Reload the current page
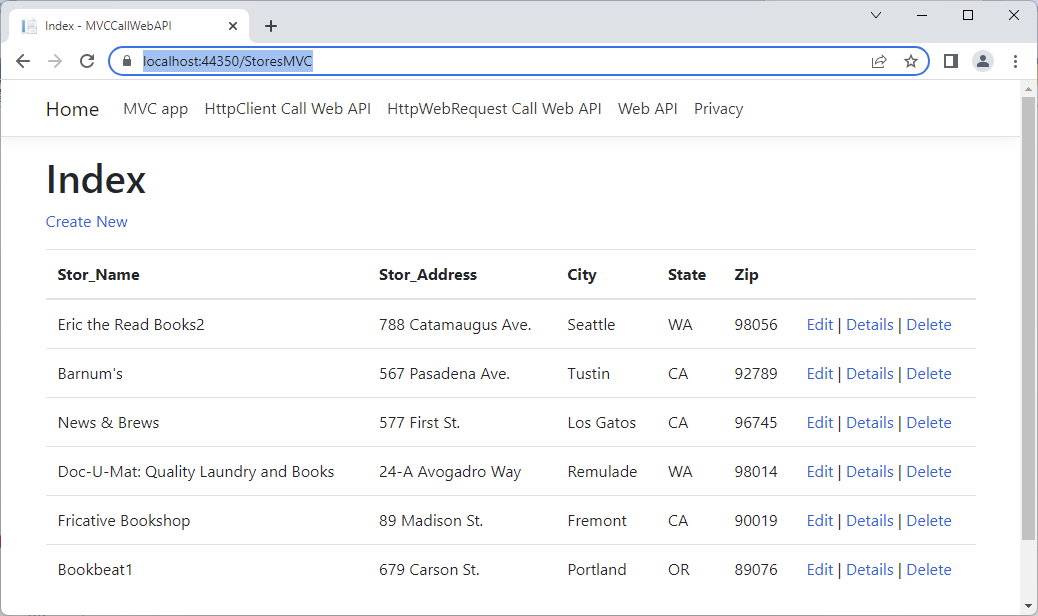1038x616 pixels. tap(87, 61)
